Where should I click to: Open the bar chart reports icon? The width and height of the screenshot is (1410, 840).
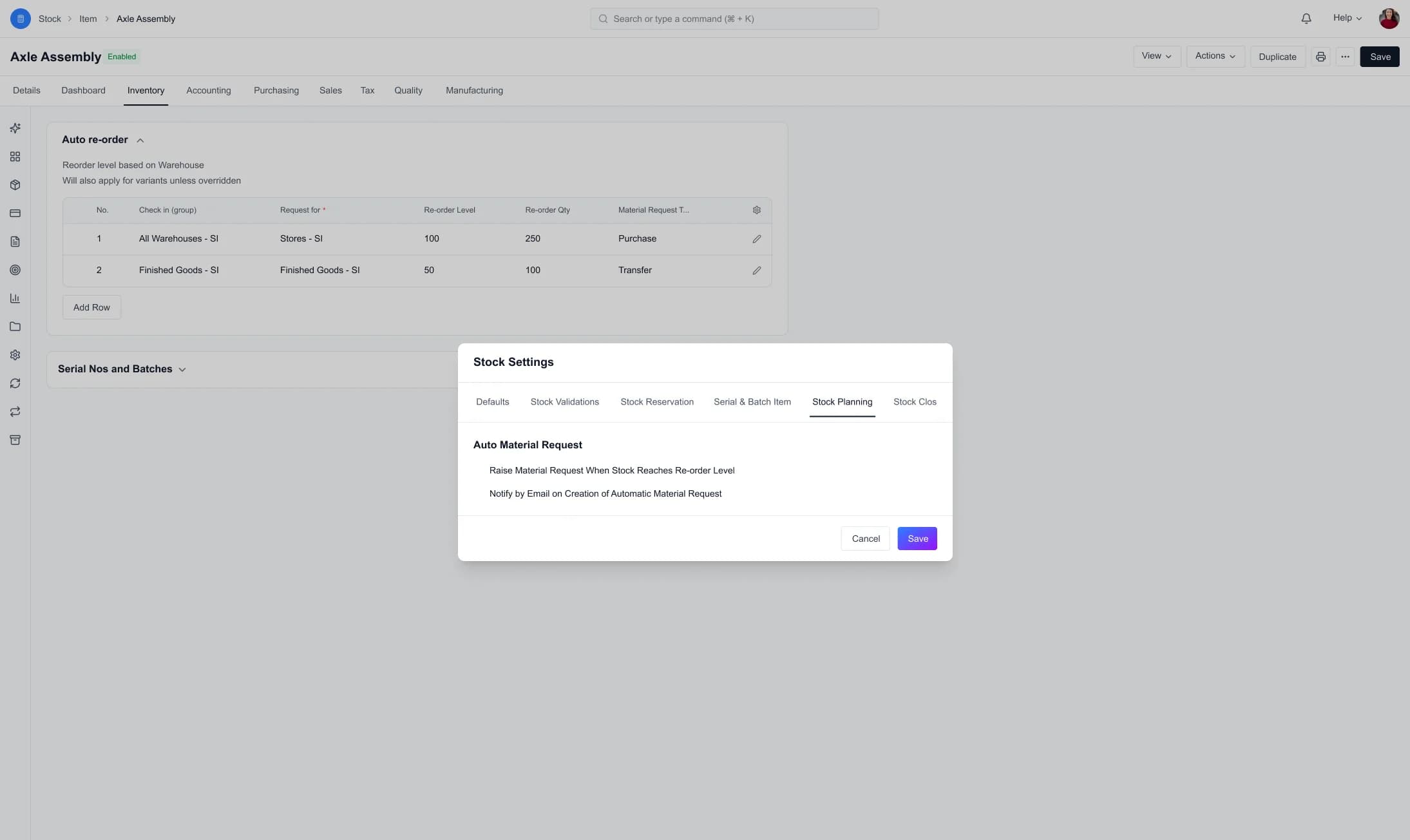(x=15, y=298)
